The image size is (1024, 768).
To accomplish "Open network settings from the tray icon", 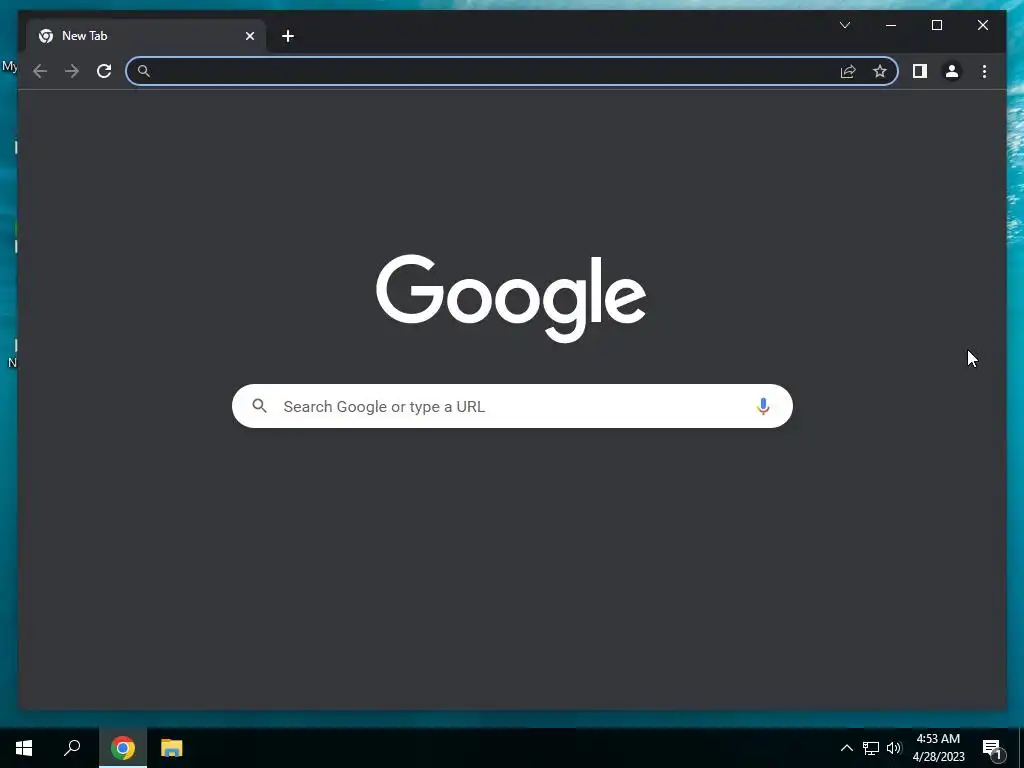I will 871,748.
